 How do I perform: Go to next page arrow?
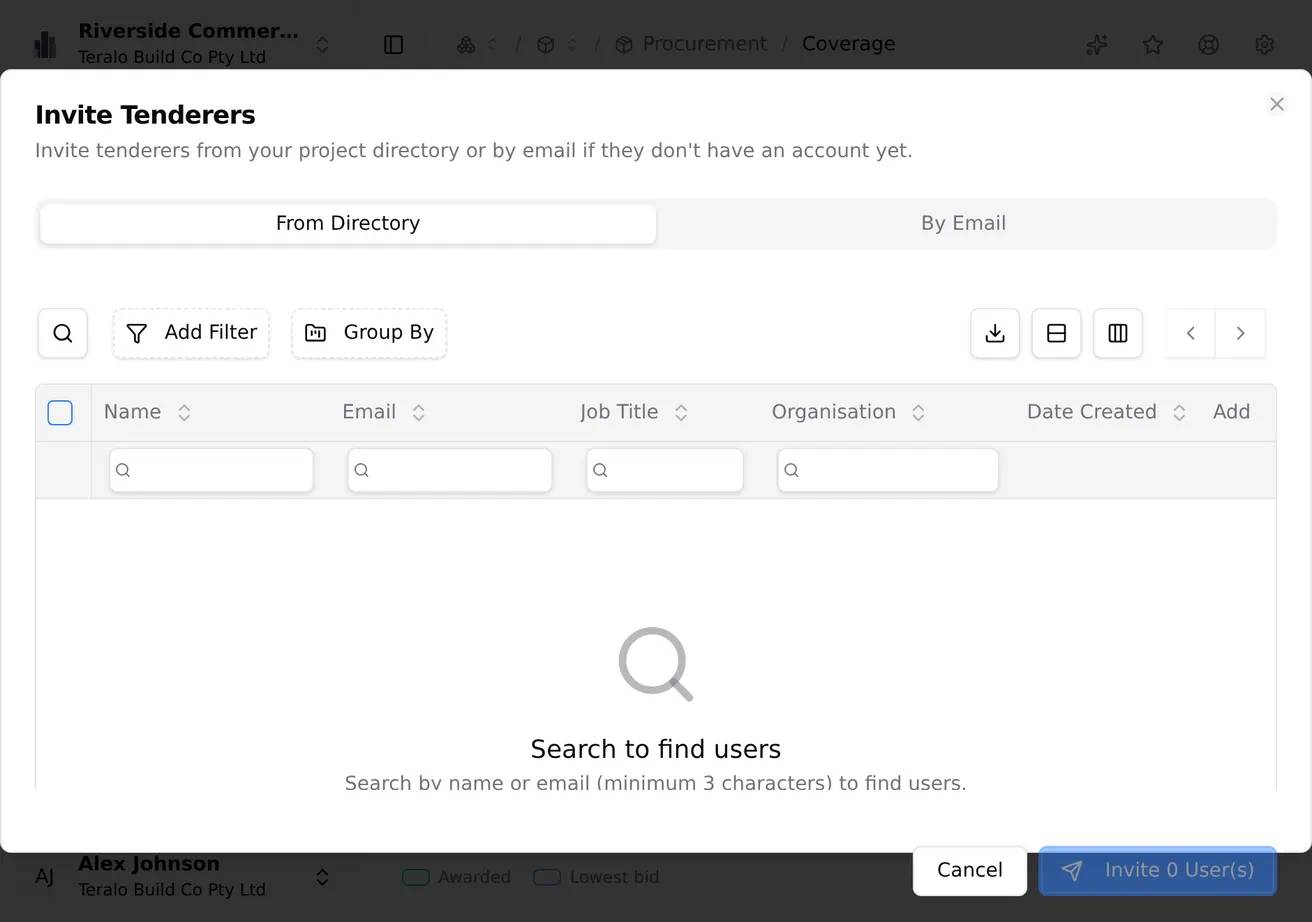(1240, 333)
